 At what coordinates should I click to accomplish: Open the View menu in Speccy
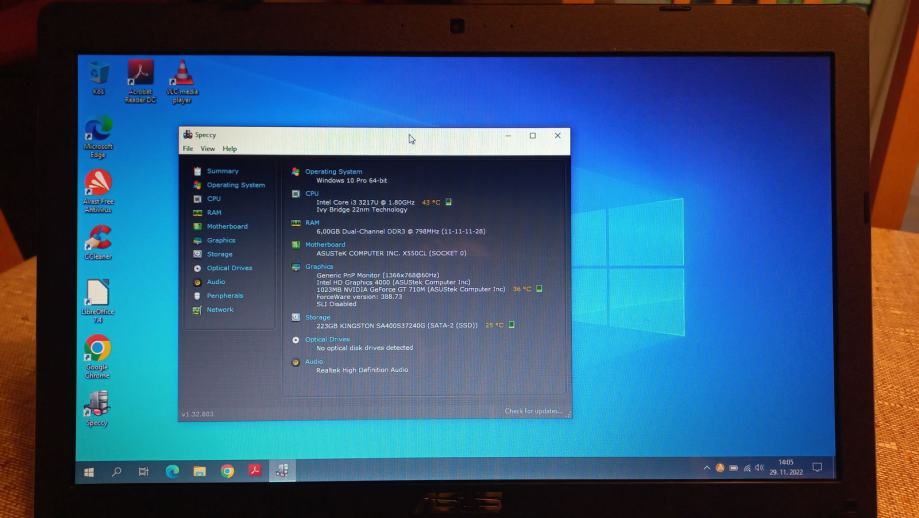[207, 149]
